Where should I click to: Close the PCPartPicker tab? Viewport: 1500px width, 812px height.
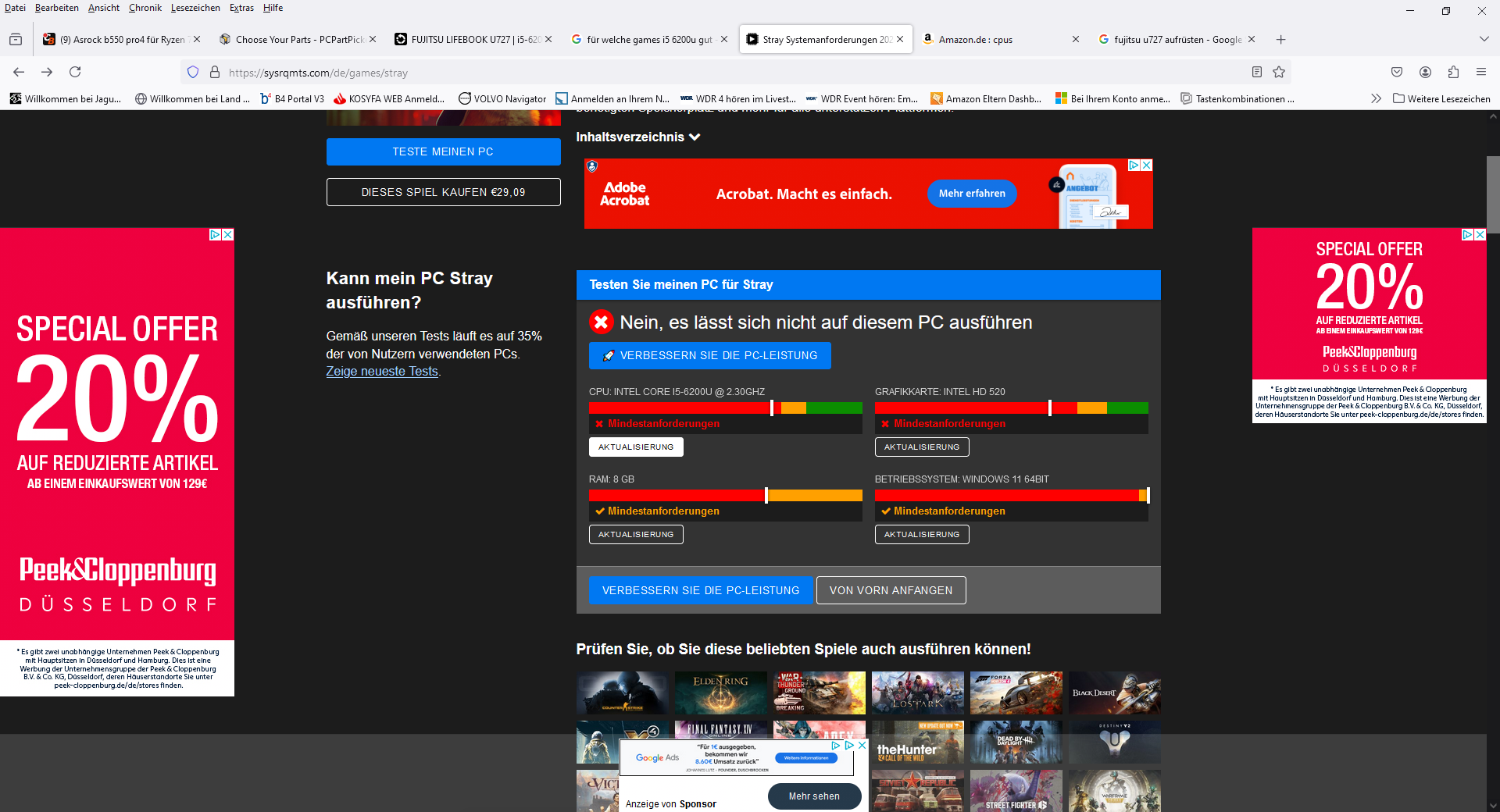click(x=373, y=39)
